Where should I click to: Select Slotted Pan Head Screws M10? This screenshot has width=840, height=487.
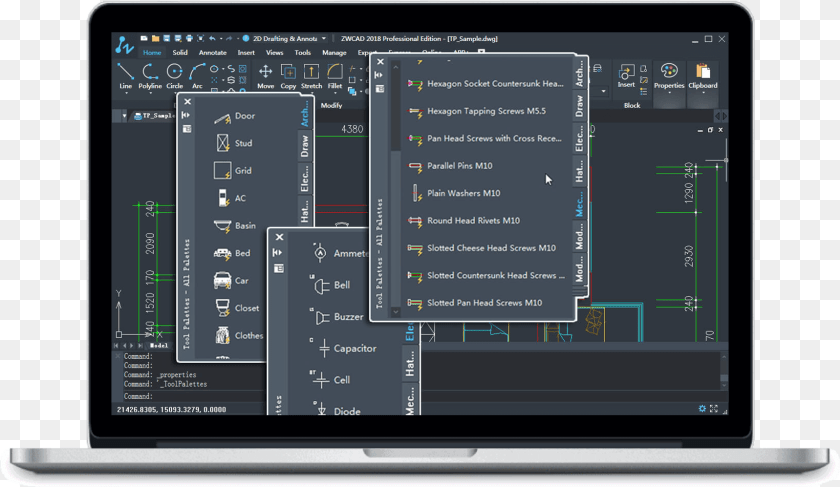coord(475,303)
